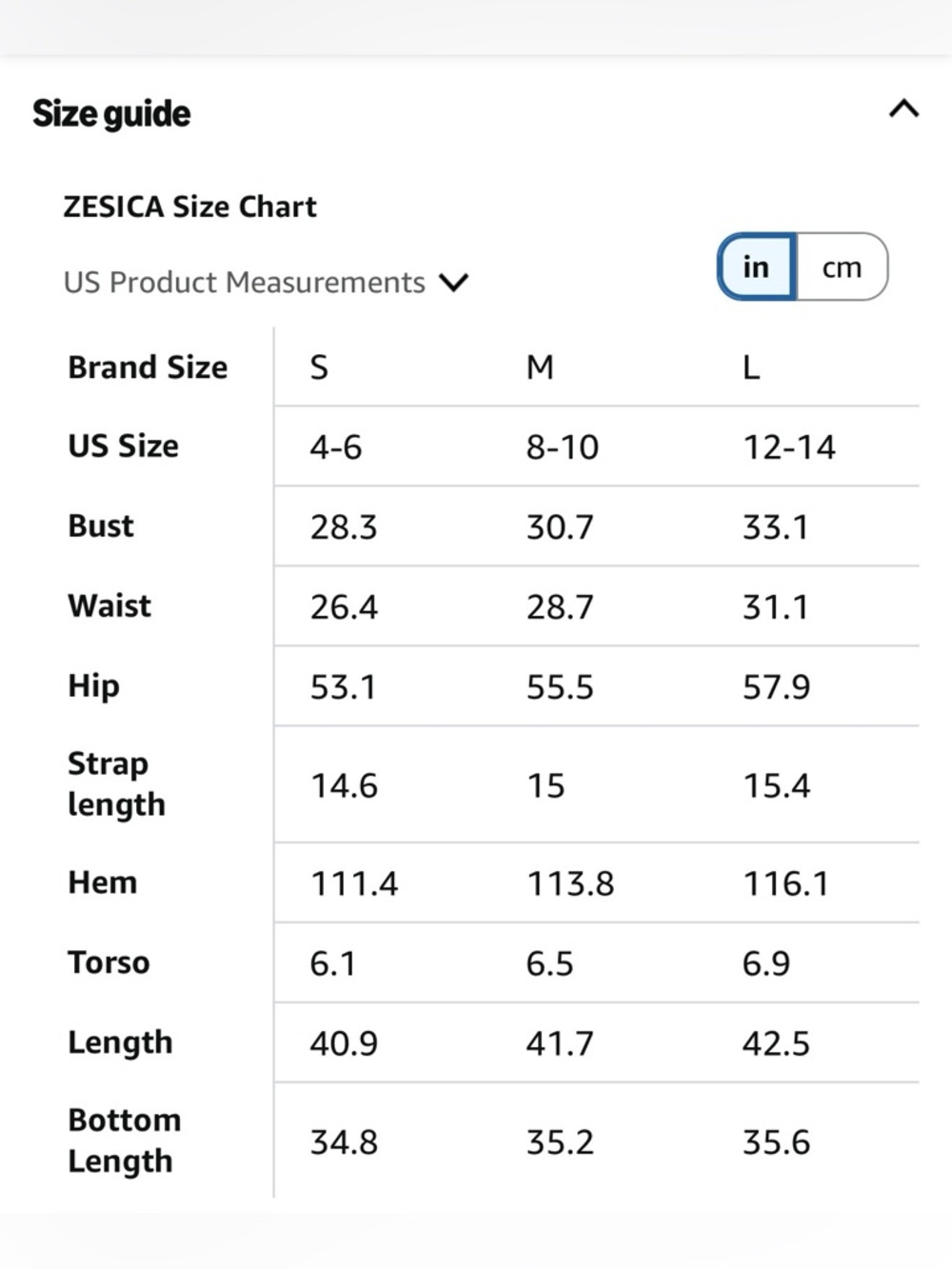This screenshot has width=952, height=1269.
Task: Click the Hip value 57.9
Action: click(x=776, y=687)
